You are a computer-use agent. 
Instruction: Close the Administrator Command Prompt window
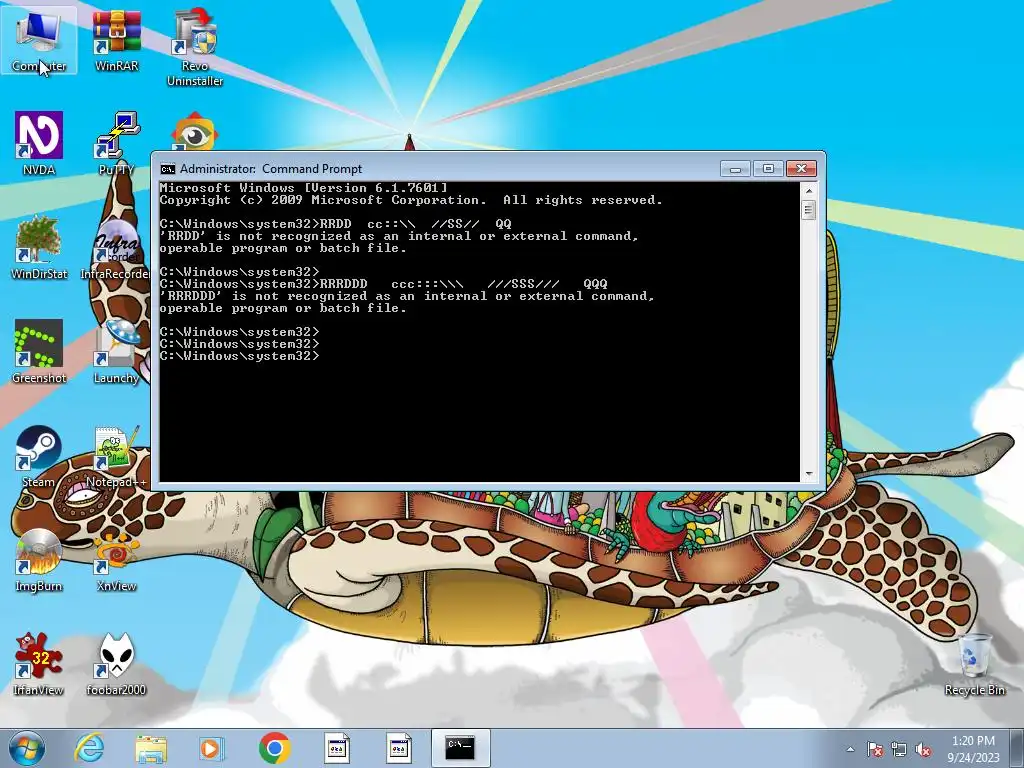pos(801,168)
